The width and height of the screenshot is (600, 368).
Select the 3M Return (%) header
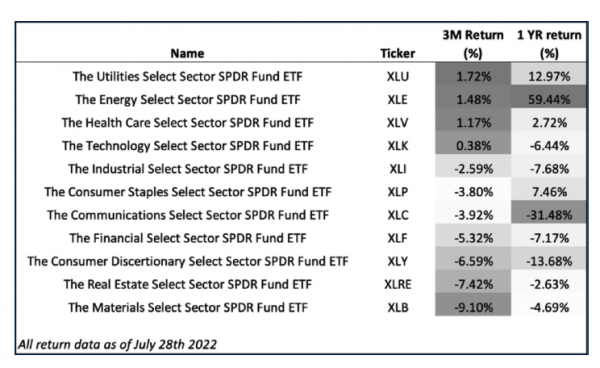click(x=473, y=44)
